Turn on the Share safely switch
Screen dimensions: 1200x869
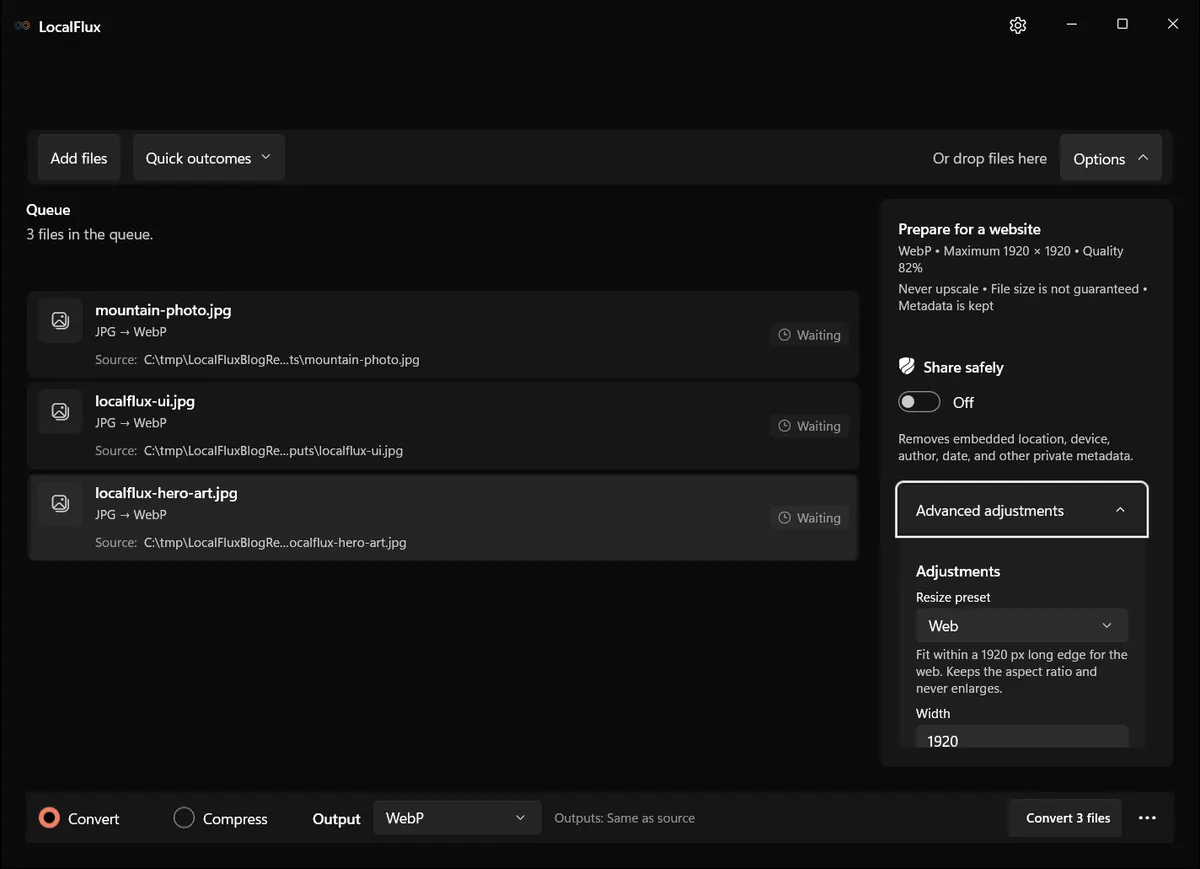pos(919,402)
